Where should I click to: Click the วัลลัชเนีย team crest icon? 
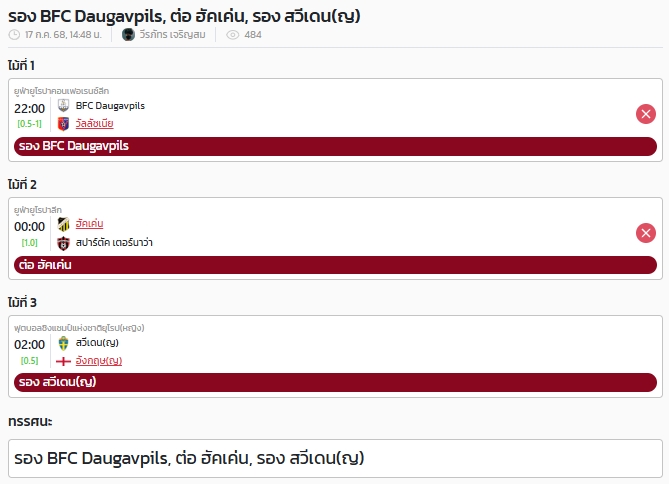tap(63, 124)
